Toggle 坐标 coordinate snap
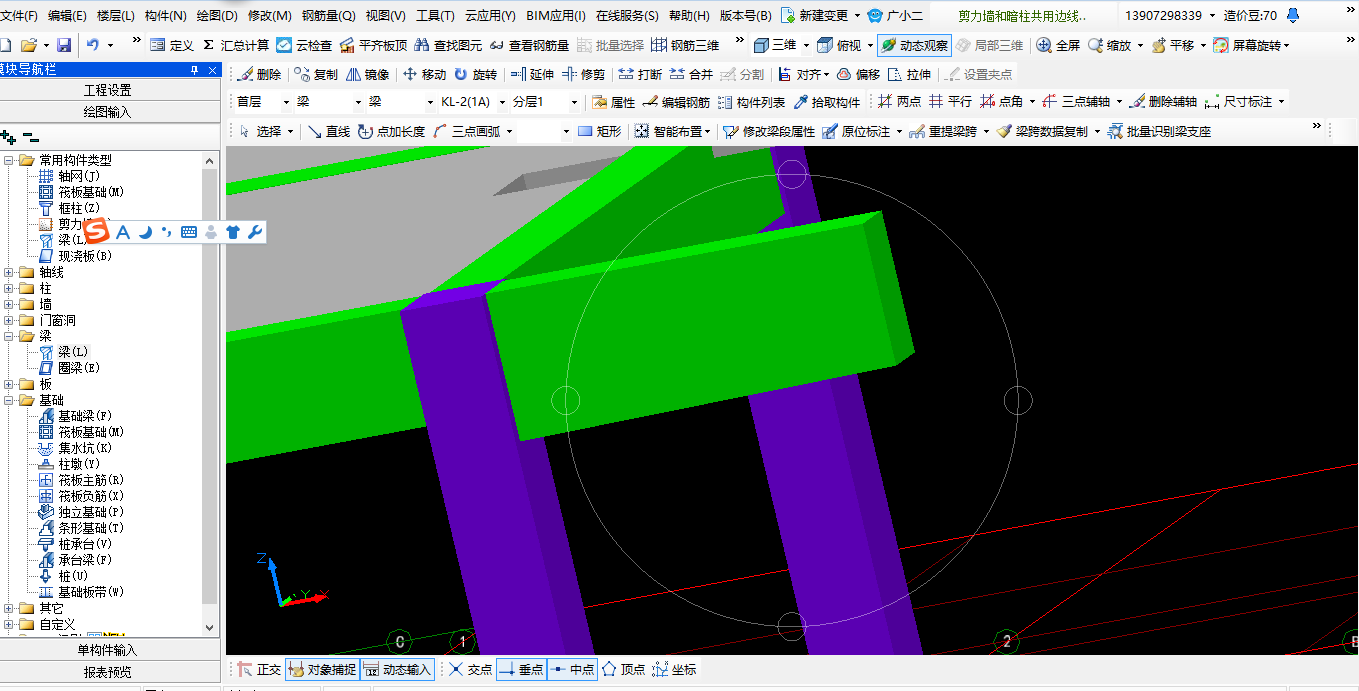1359x691 pixels. [674, 669]
